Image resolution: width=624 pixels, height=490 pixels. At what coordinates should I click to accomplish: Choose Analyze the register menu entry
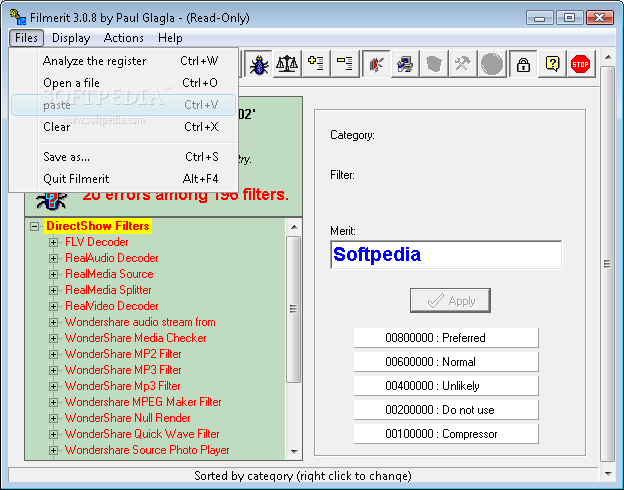point(123,61)
